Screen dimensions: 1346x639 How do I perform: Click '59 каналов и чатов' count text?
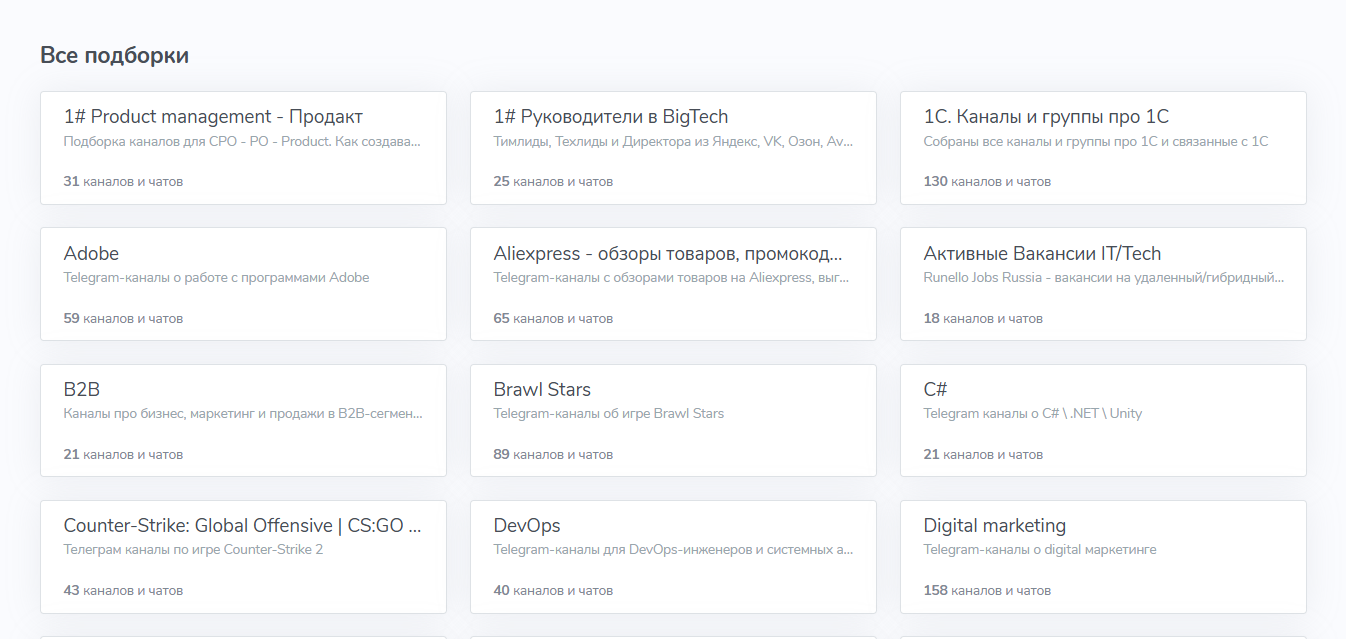click(x=123, y=318)
